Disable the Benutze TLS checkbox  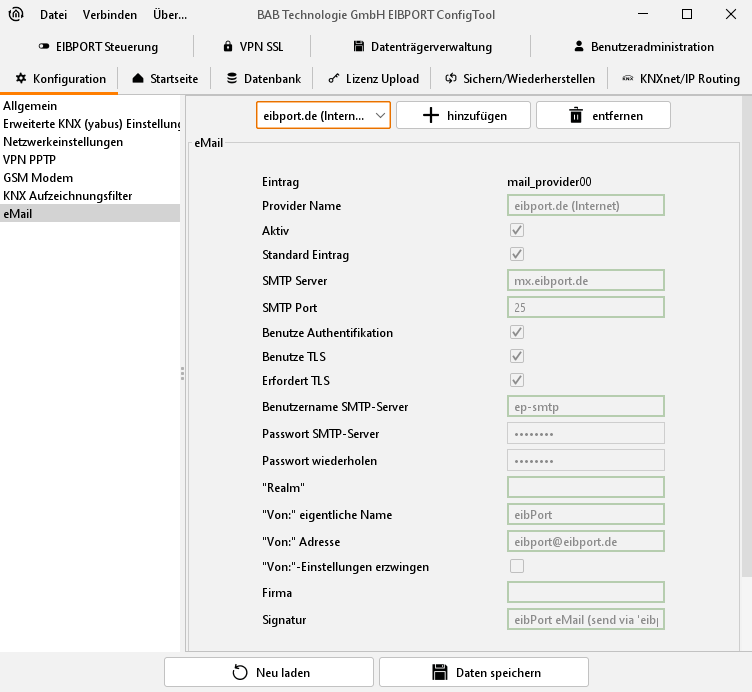coord(517,356)
